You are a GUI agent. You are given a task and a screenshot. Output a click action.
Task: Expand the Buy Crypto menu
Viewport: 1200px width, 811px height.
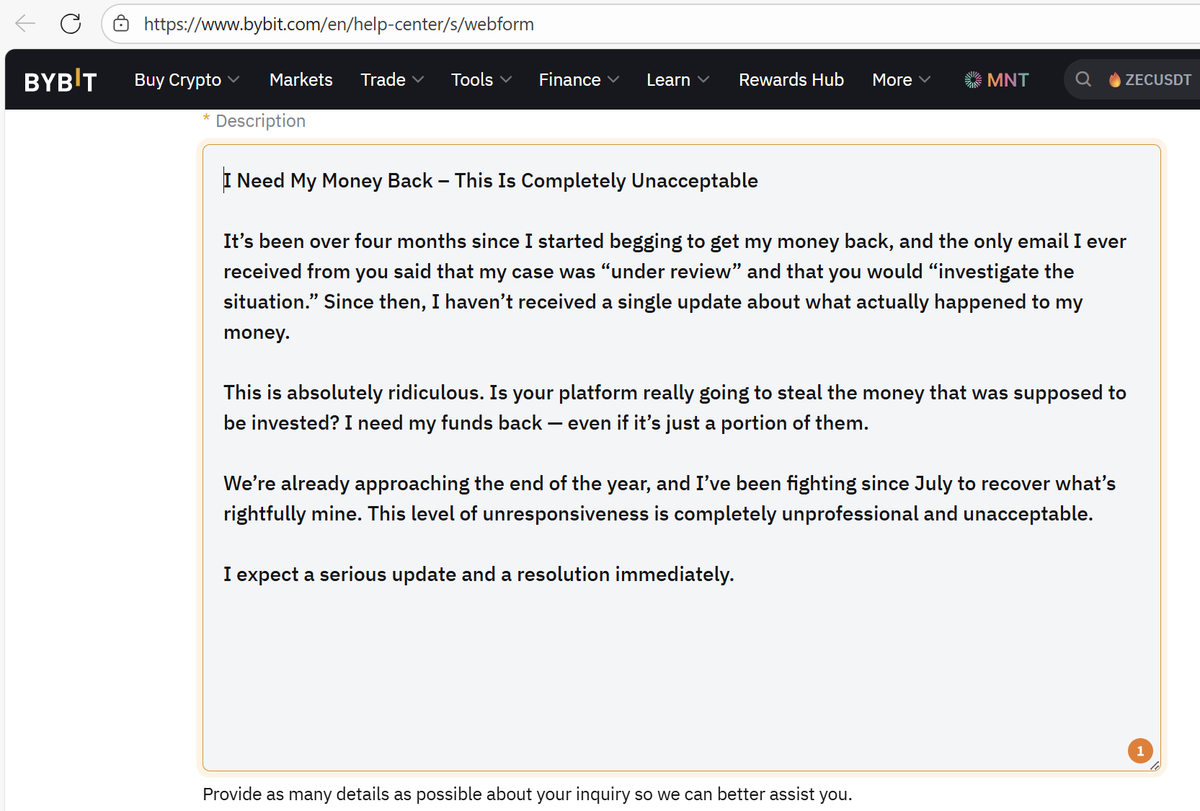[x=187, y=79]
